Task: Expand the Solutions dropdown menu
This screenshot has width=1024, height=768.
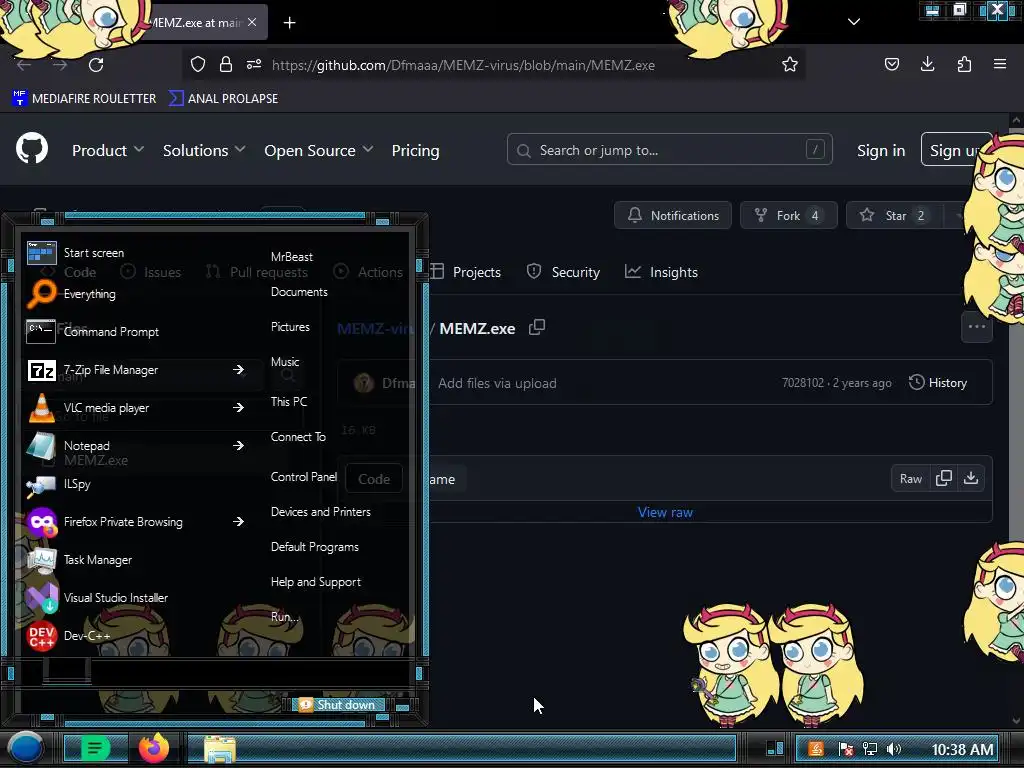Action: point(204,150)
